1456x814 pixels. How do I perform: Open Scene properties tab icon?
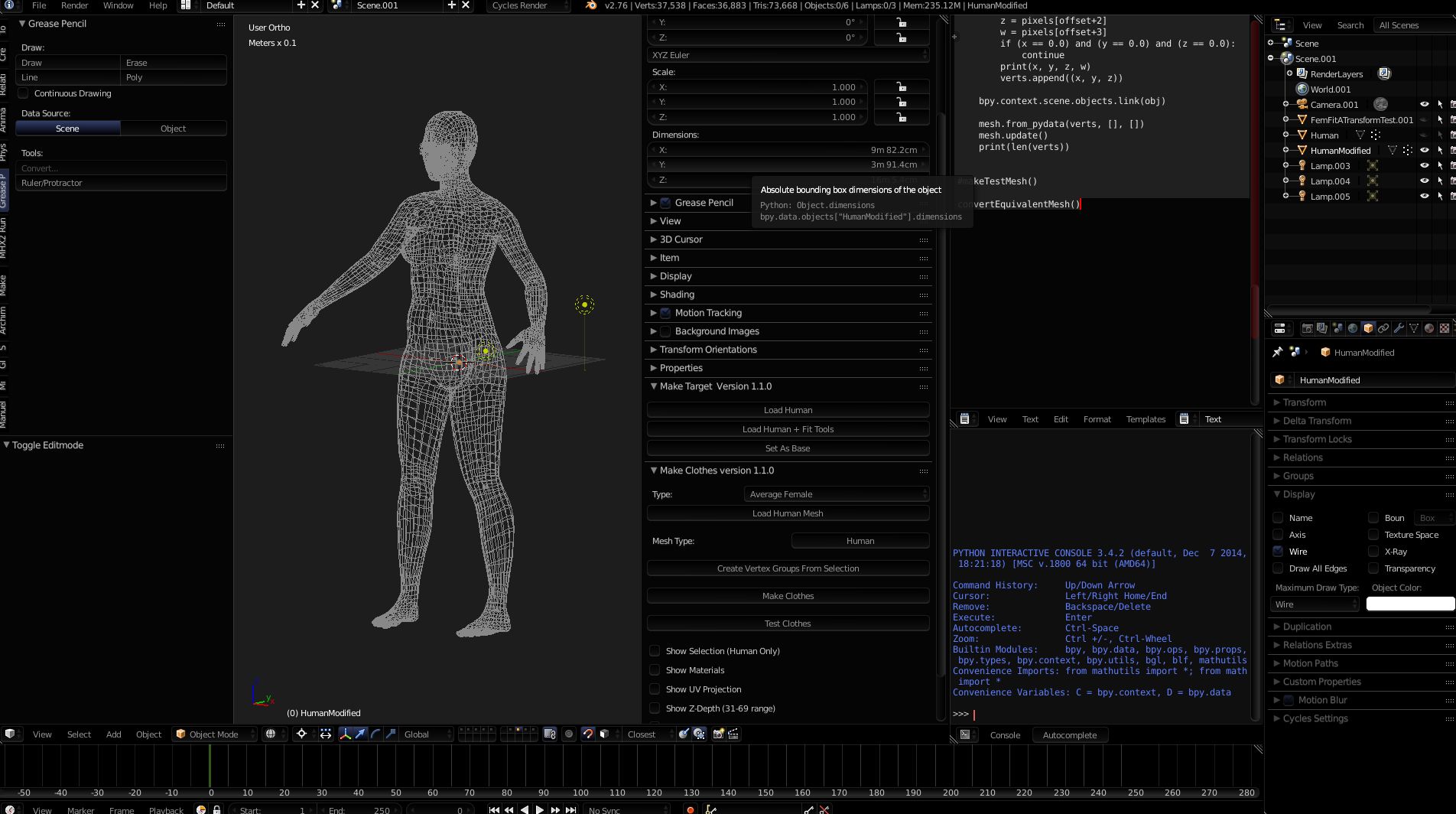pyautogui.click(x=1337, y=328)
